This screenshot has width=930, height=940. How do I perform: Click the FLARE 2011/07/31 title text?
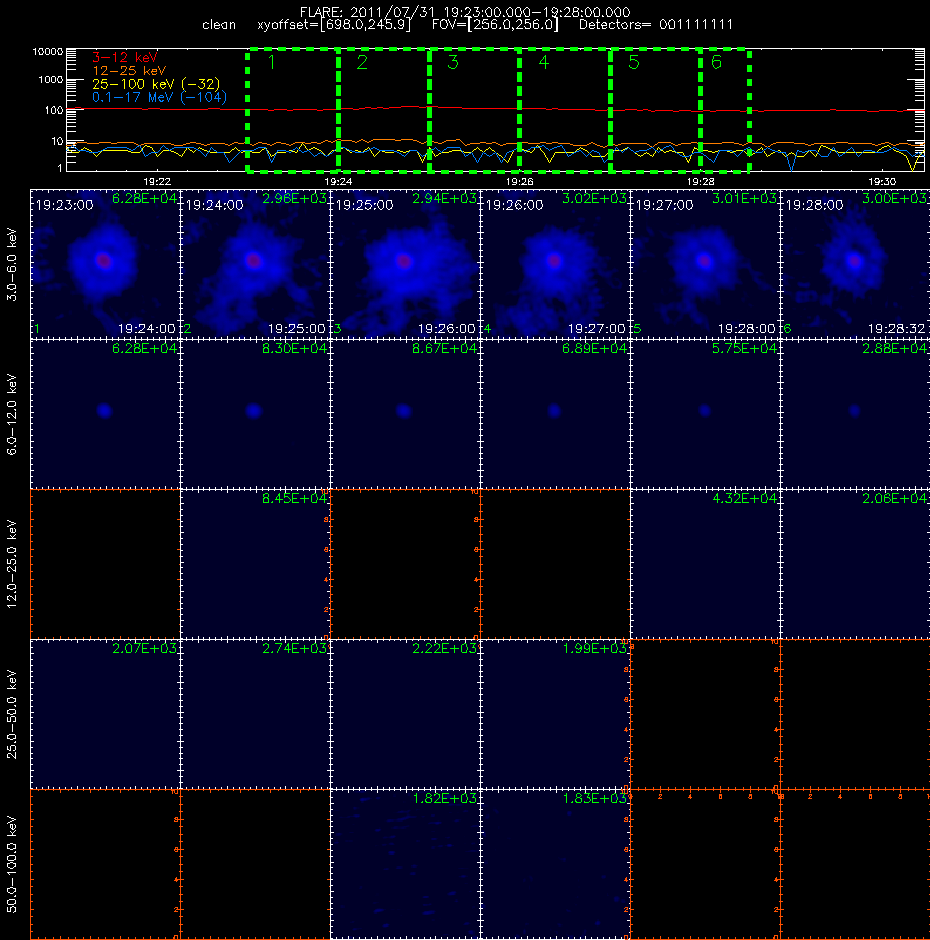(465, 12)
